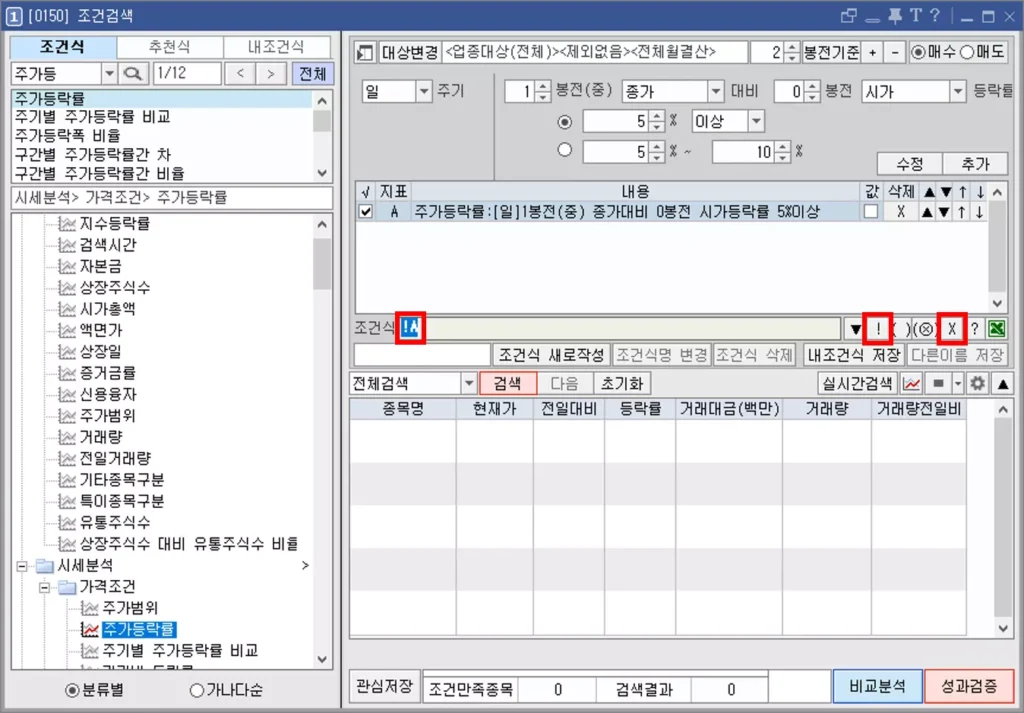The width and height of the screenshot is (1024, 713).
Task: Check the 값 checkbox in condition A row
Action: [871, 212]
